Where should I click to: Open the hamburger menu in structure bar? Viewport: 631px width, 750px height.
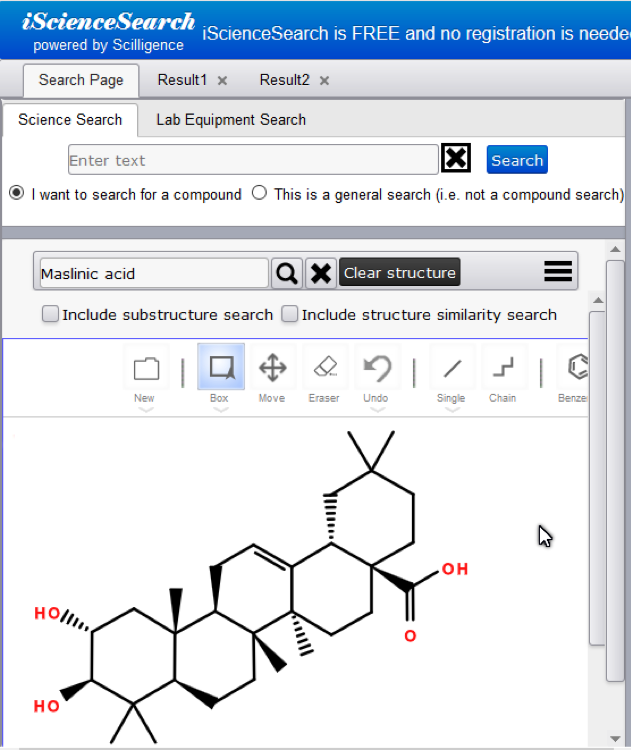tap(558, 271)
